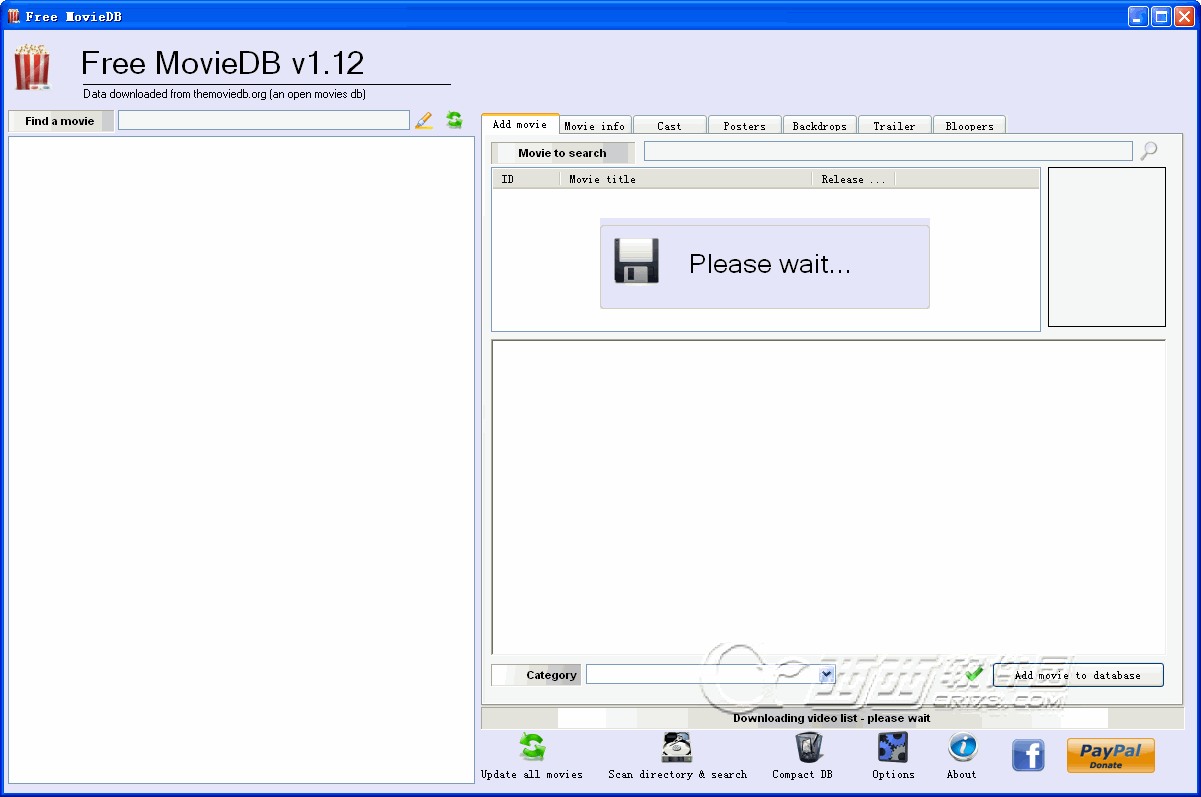Click the title bar popcorn icon
Image resolution: width=1201 pixels, height=797 pixels.
[x=14, y=16]
